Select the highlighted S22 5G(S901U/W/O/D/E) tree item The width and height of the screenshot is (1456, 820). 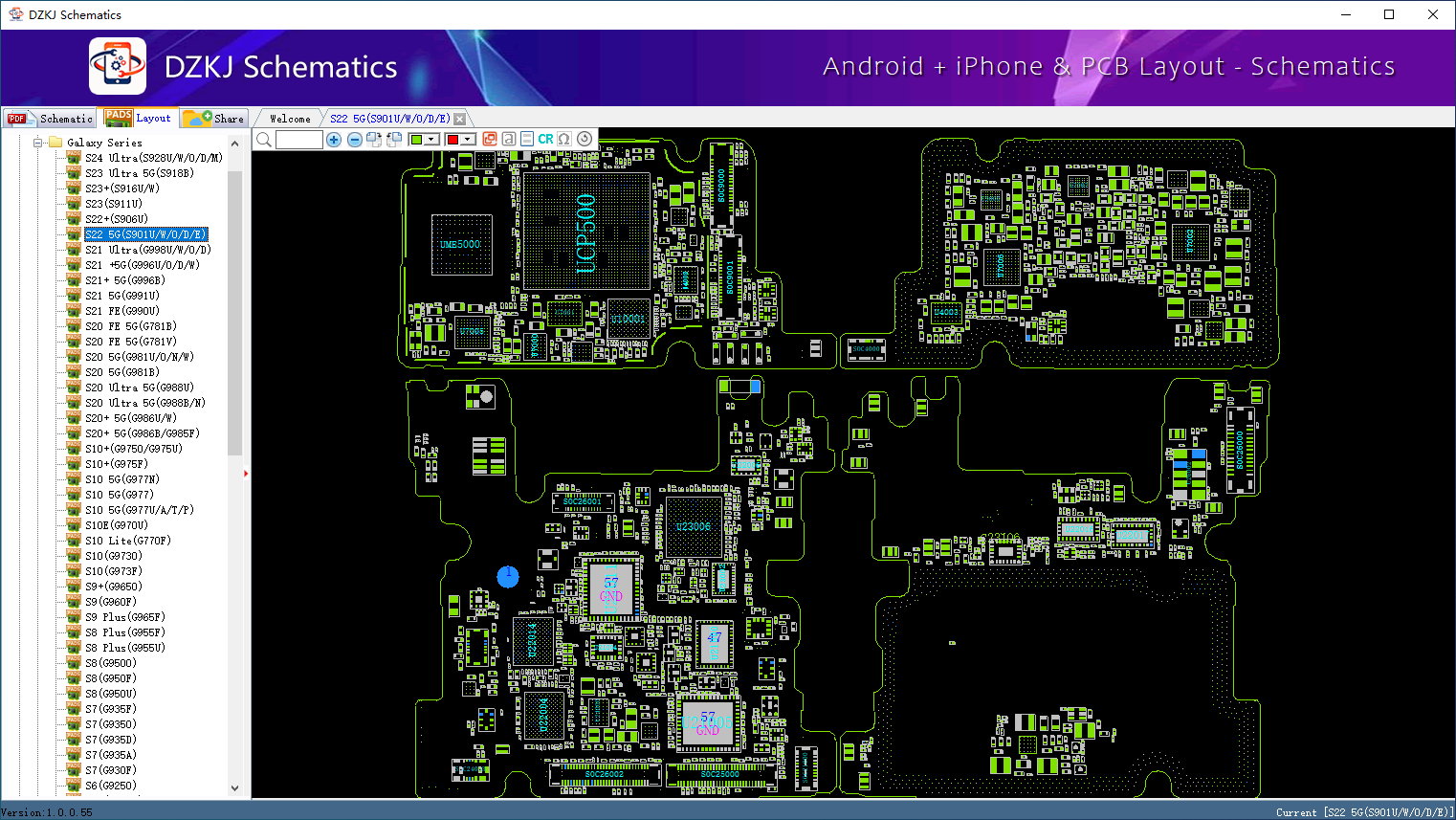pyautogui.click(x=145, y=234)
